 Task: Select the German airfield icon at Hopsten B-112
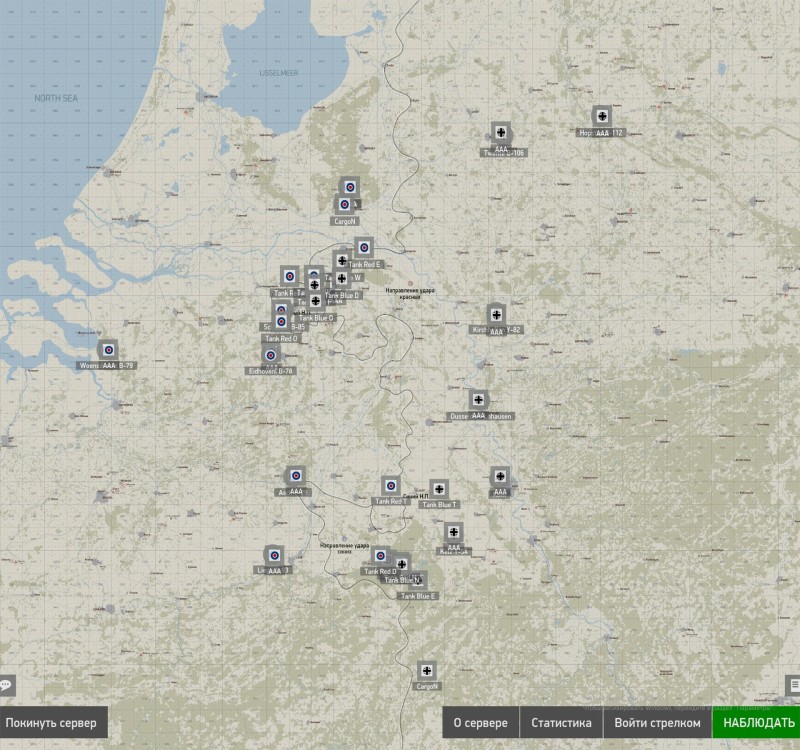(602, 116)
